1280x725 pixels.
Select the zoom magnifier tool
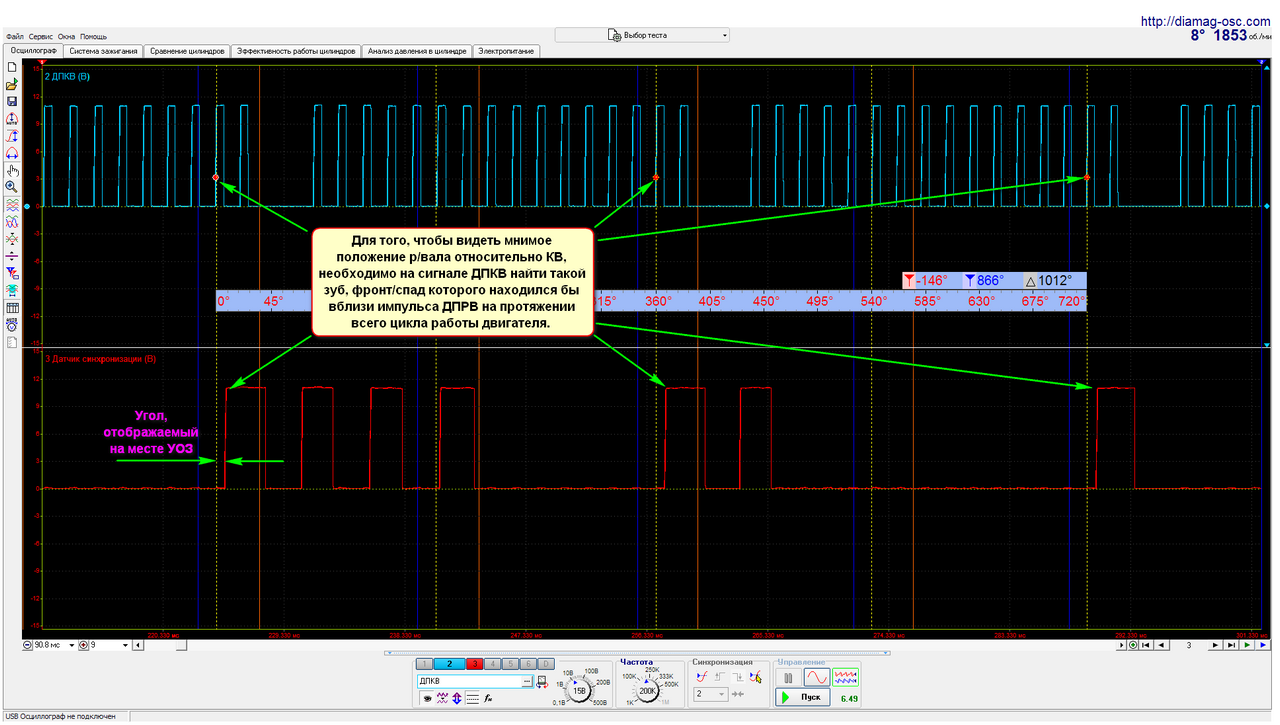[x=10, y=187]
